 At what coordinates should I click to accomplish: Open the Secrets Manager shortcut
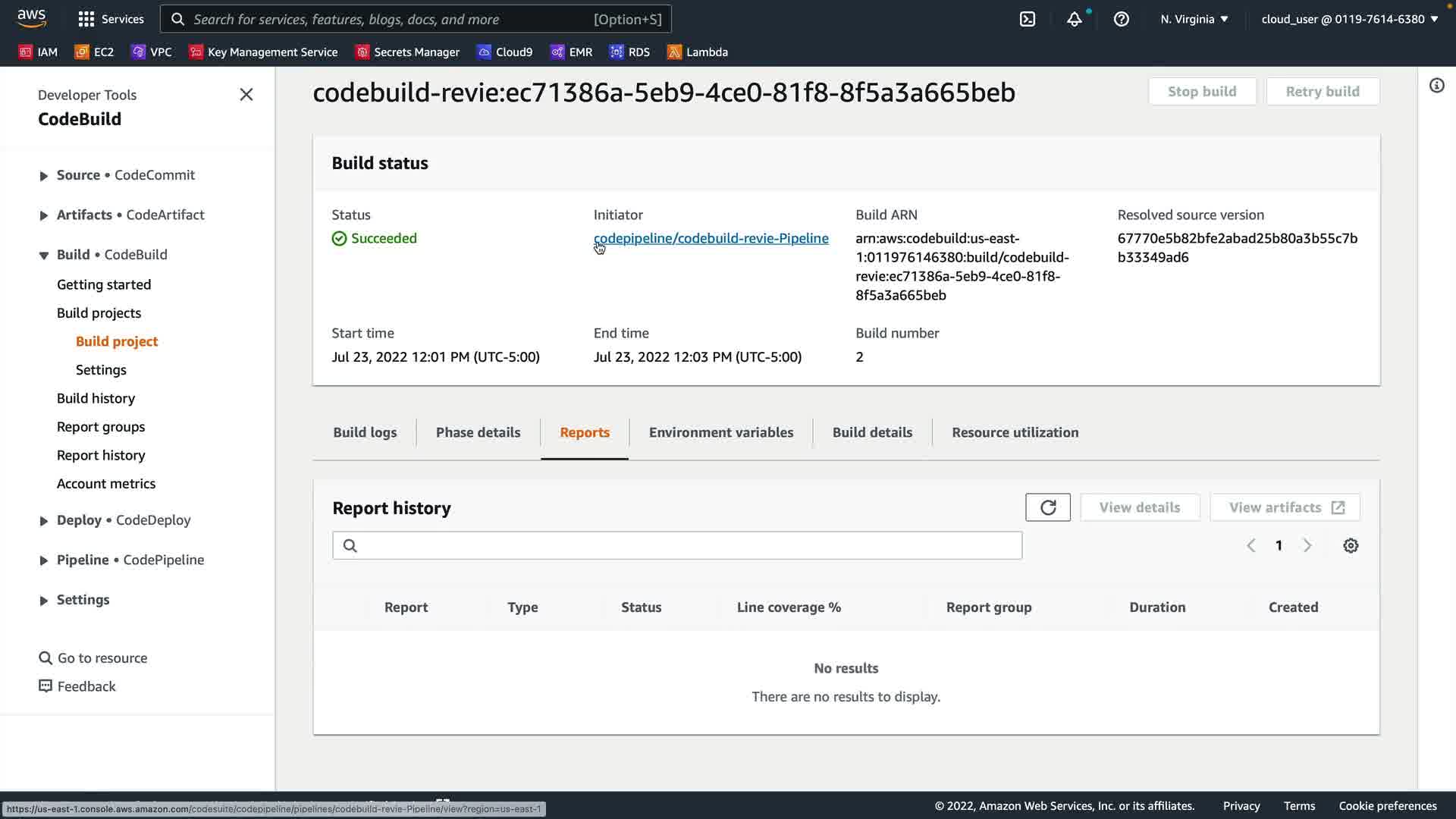click(407, 52)
